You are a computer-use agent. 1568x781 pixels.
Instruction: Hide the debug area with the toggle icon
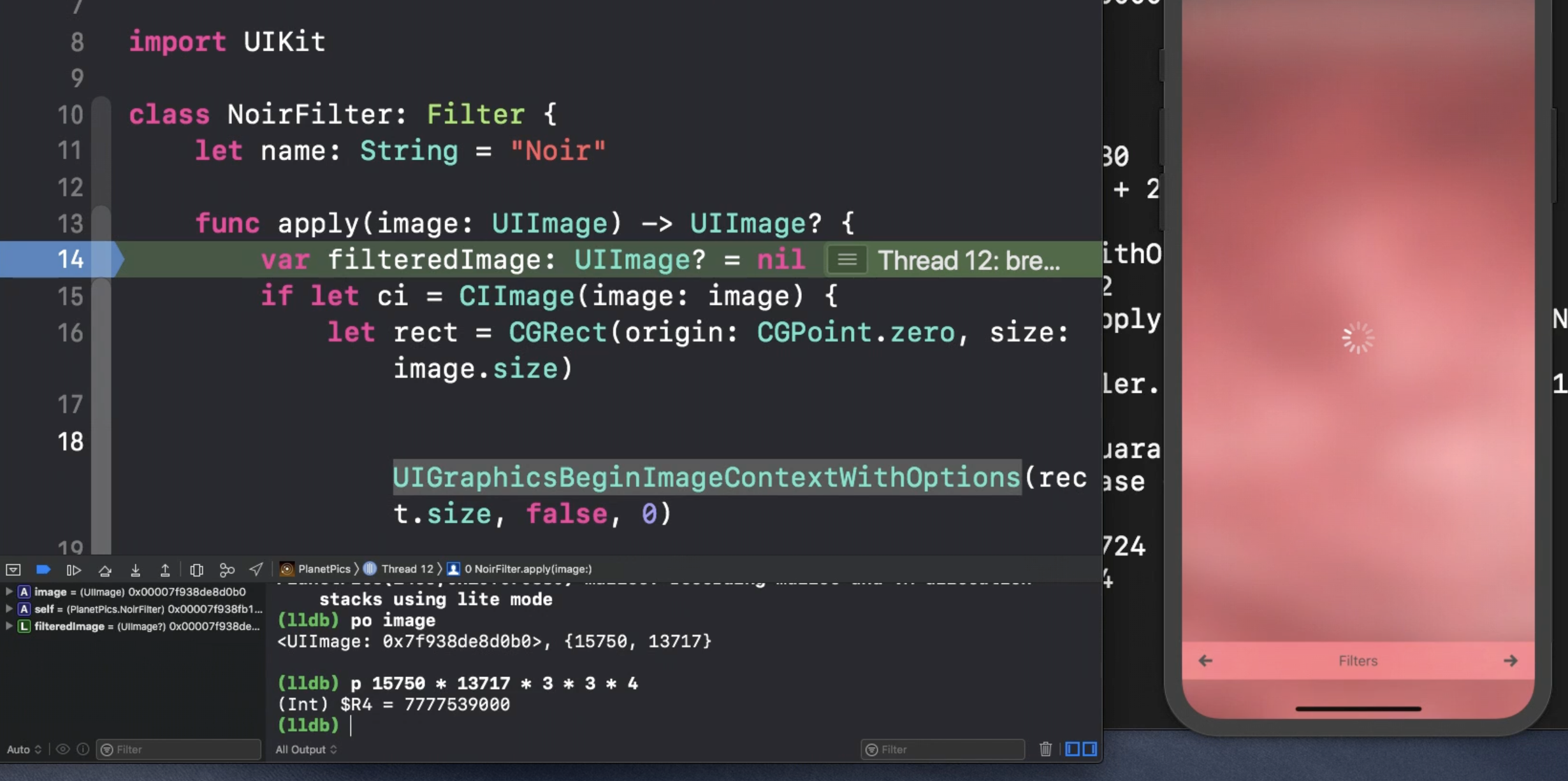point(13,570)
